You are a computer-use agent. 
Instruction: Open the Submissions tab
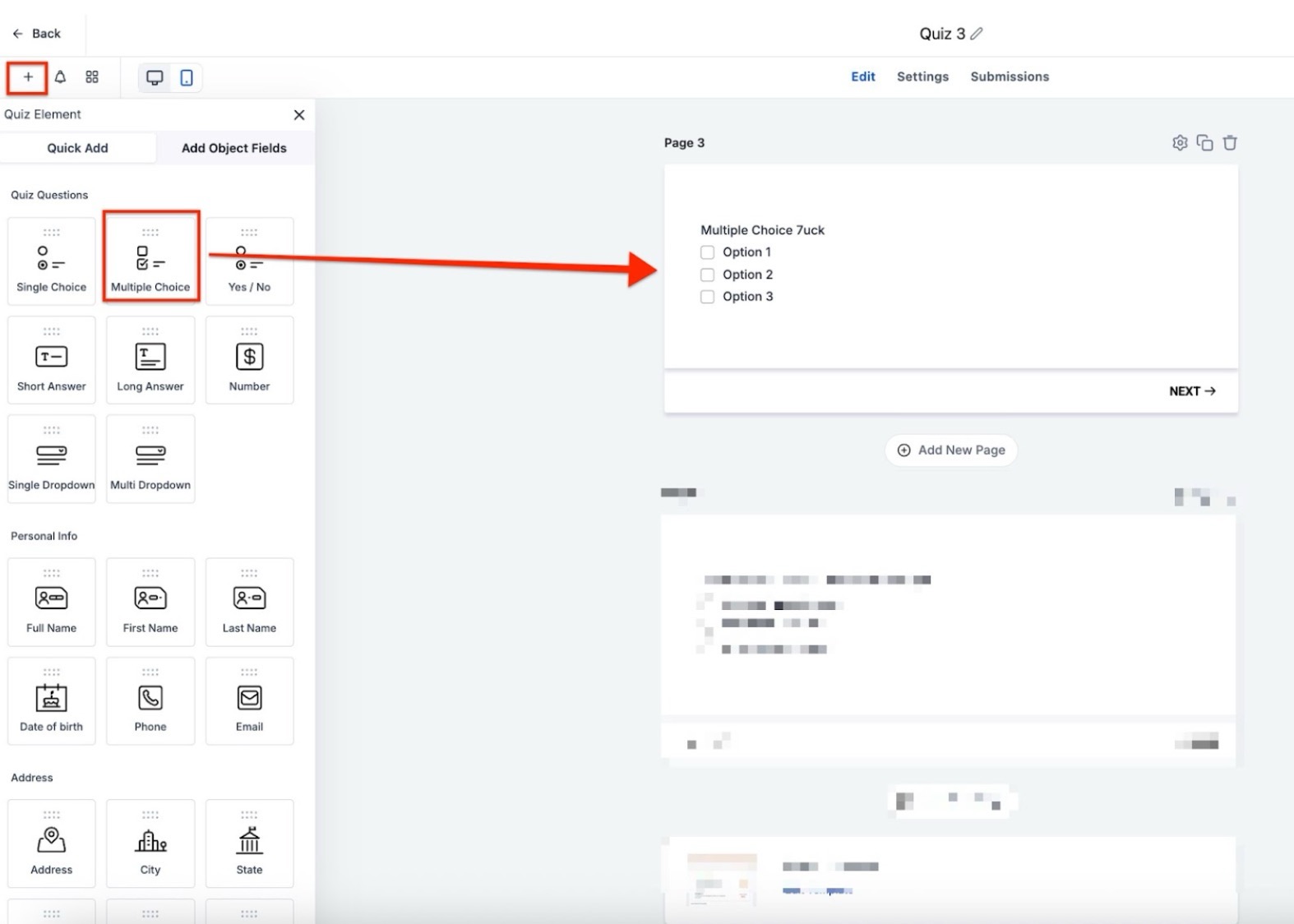(1010, 76)
